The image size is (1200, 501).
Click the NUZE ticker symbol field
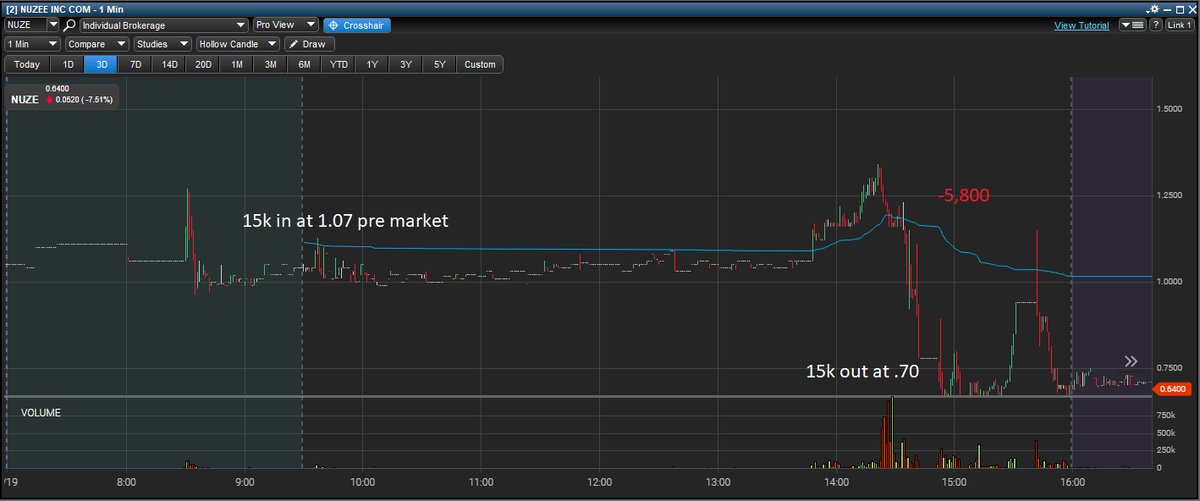(26, 24)
